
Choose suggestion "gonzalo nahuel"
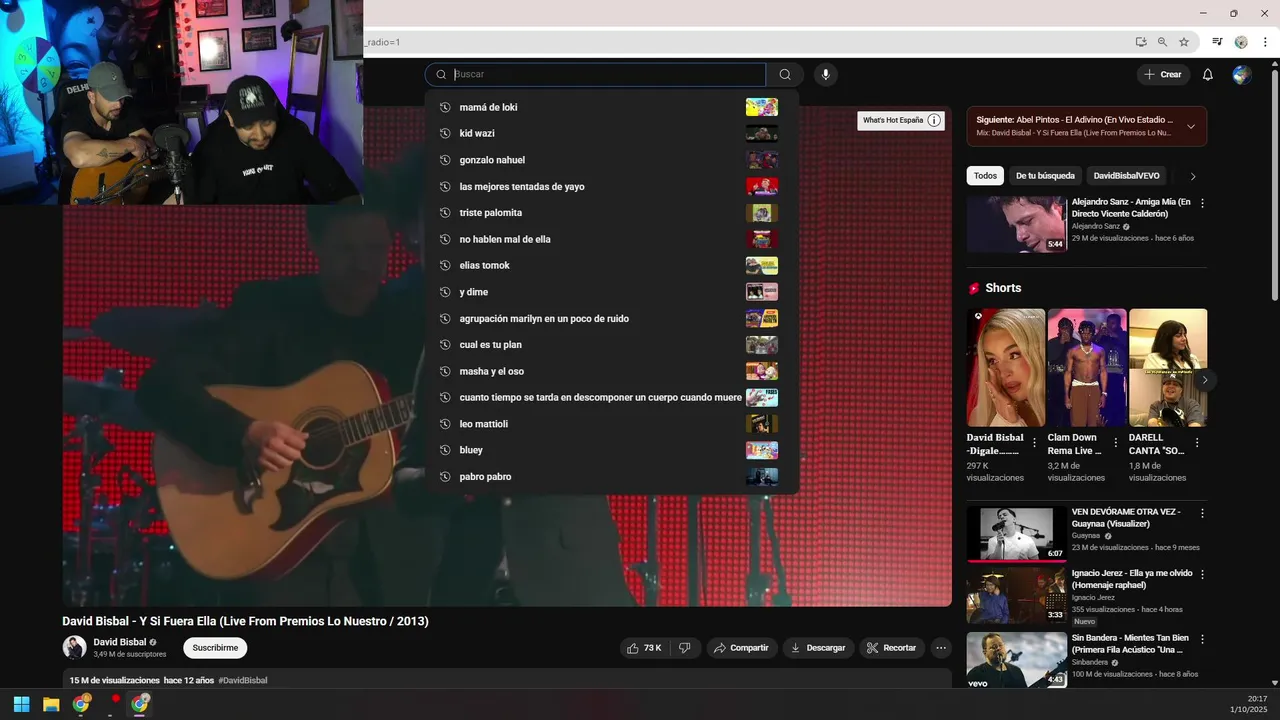[x=611, y=160]
